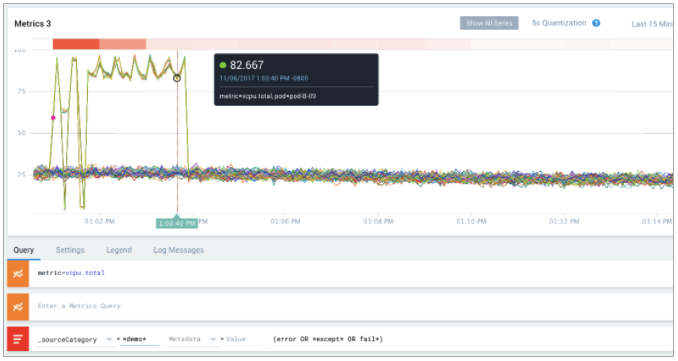Click the Metrics 3 panel title
This screenshot has height=361, width=678.
(32, 24)
